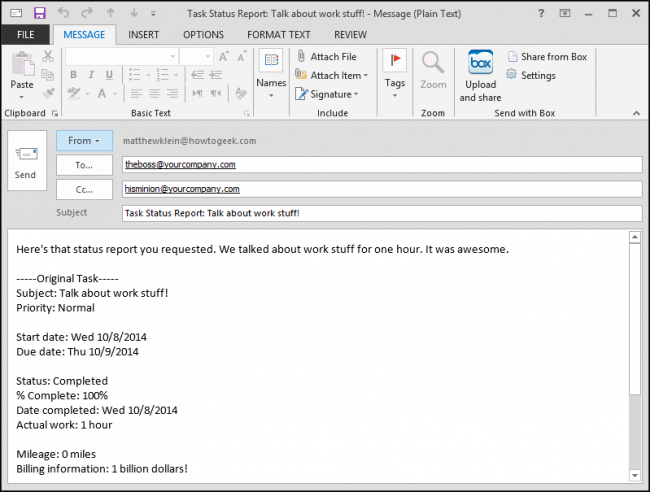Toggle align text left

pyautogui.click(x=136, y=93)
